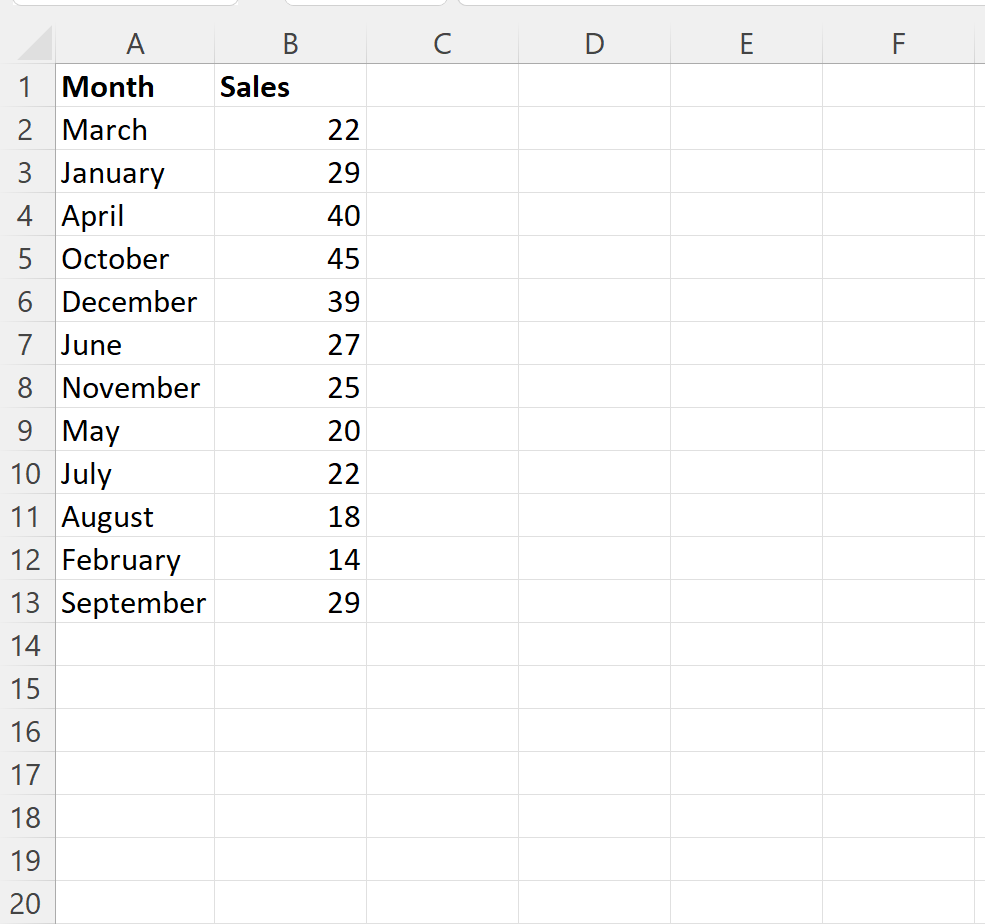Click the sales value 40 cell
This screenshot has height=924, width=985.
[290, 215]
